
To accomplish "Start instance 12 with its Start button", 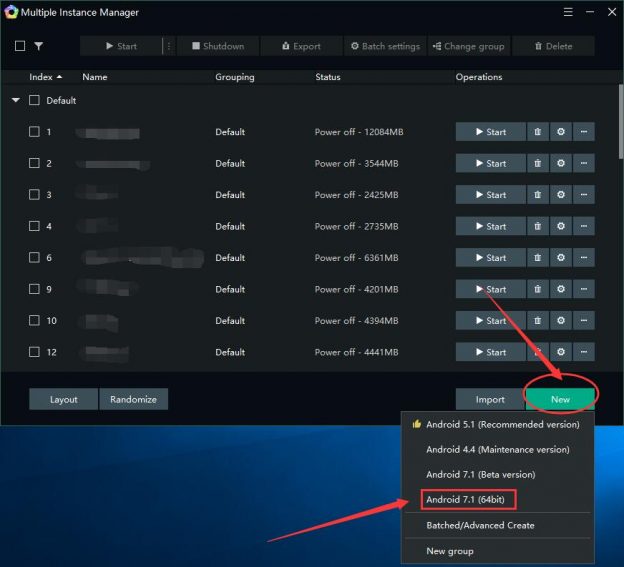I will [x=490, y=352].
